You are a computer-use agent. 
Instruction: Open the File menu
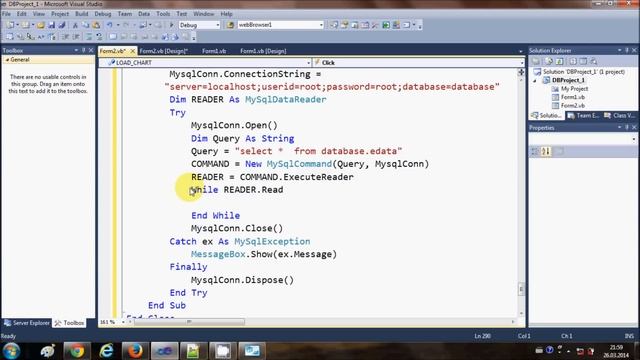pos(6,14)
